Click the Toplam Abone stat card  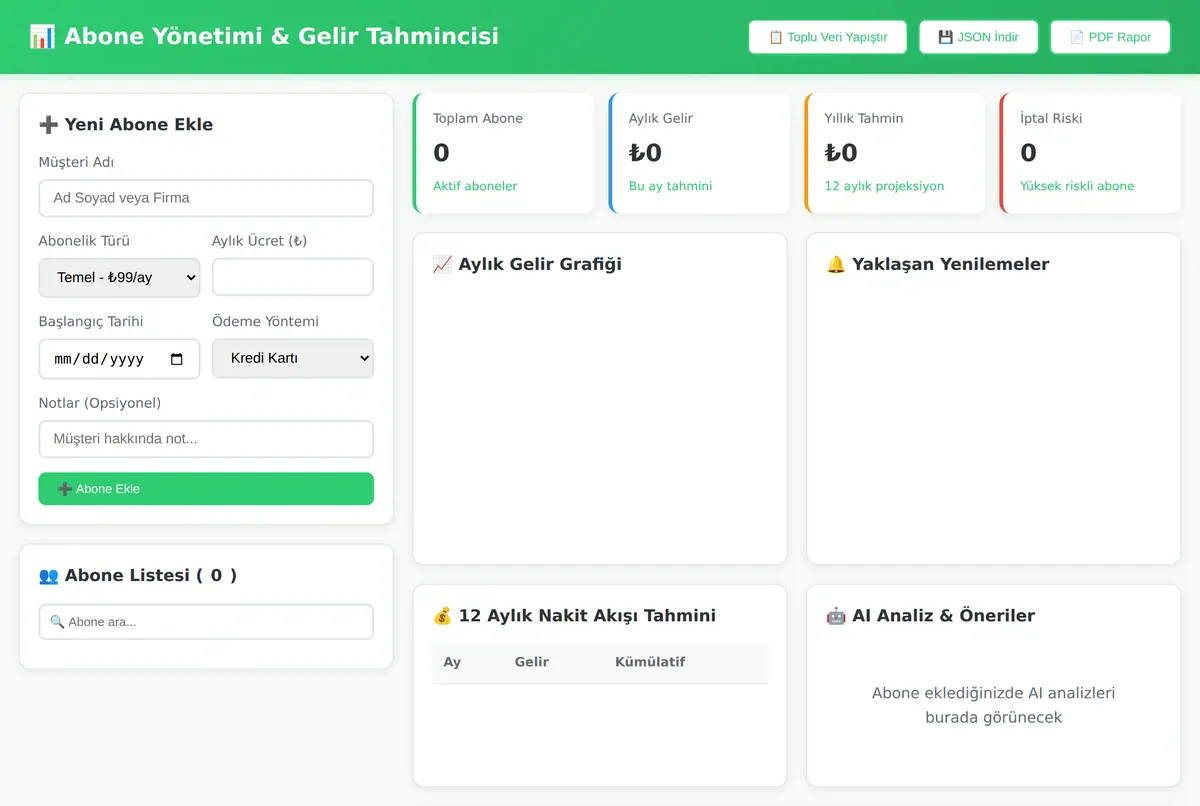[503, 153]
